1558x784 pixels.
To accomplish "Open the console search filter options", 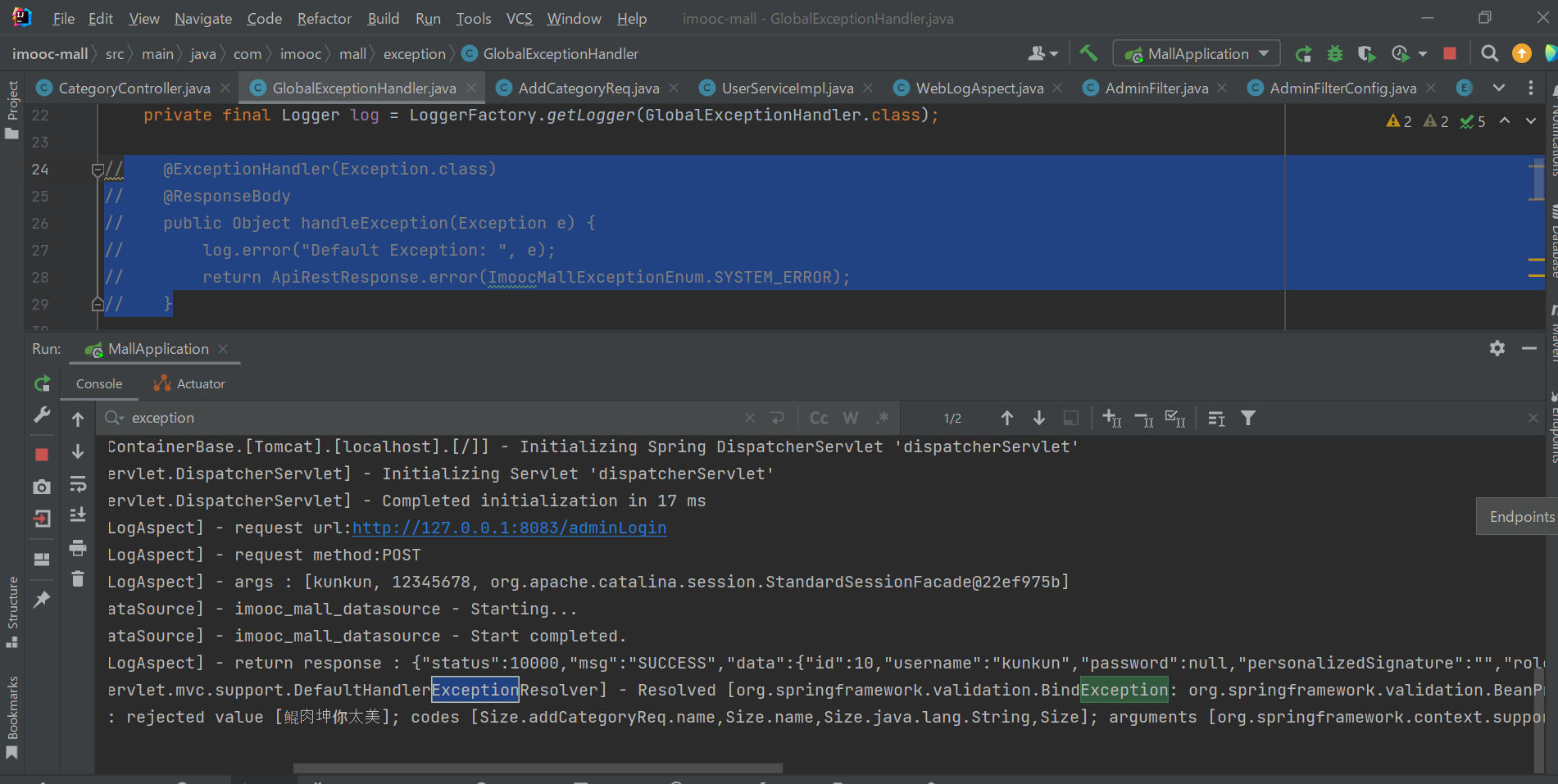I will point(1248,418).
